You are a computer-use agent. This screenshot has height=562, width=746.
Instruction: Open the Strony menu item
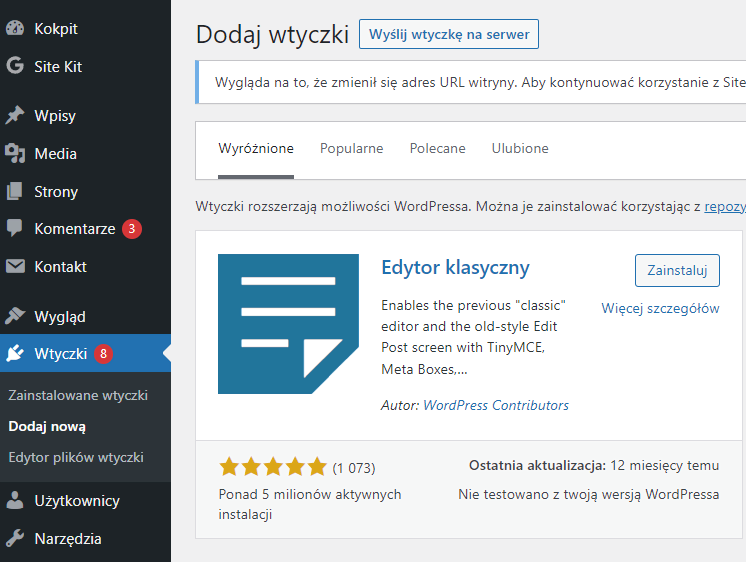coord(85,192)
